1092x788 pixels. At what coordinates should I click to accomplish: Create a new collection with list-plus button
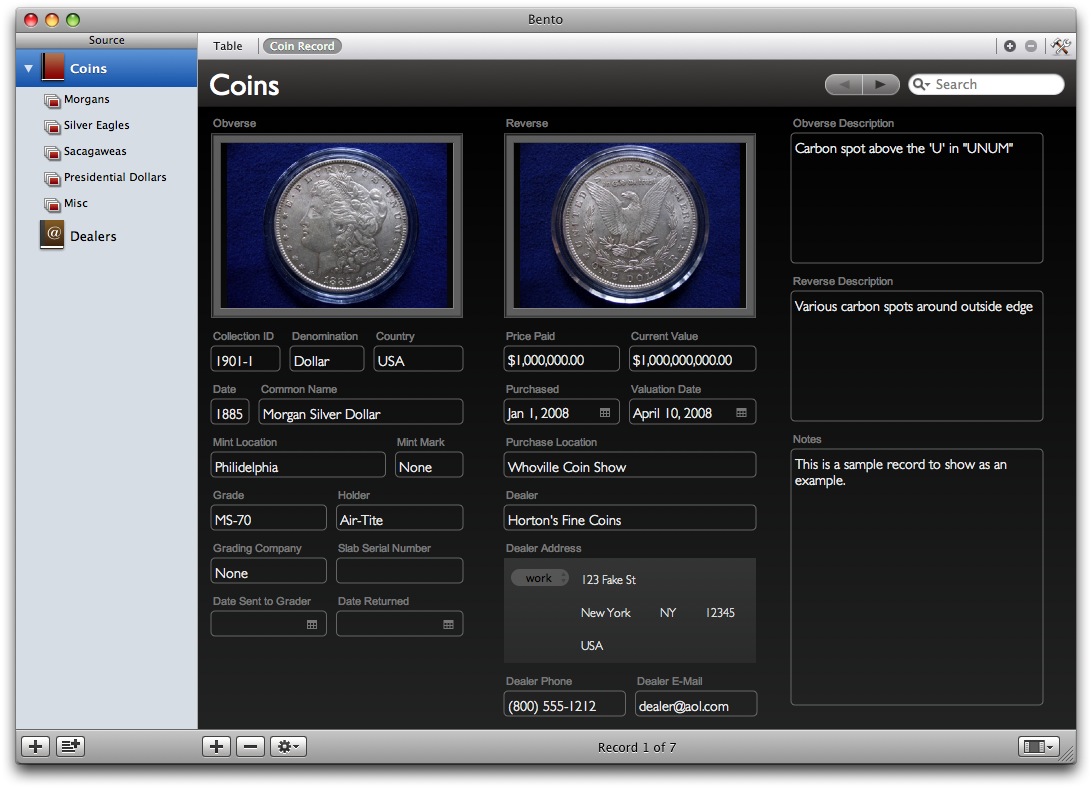[x=70, y=747]
